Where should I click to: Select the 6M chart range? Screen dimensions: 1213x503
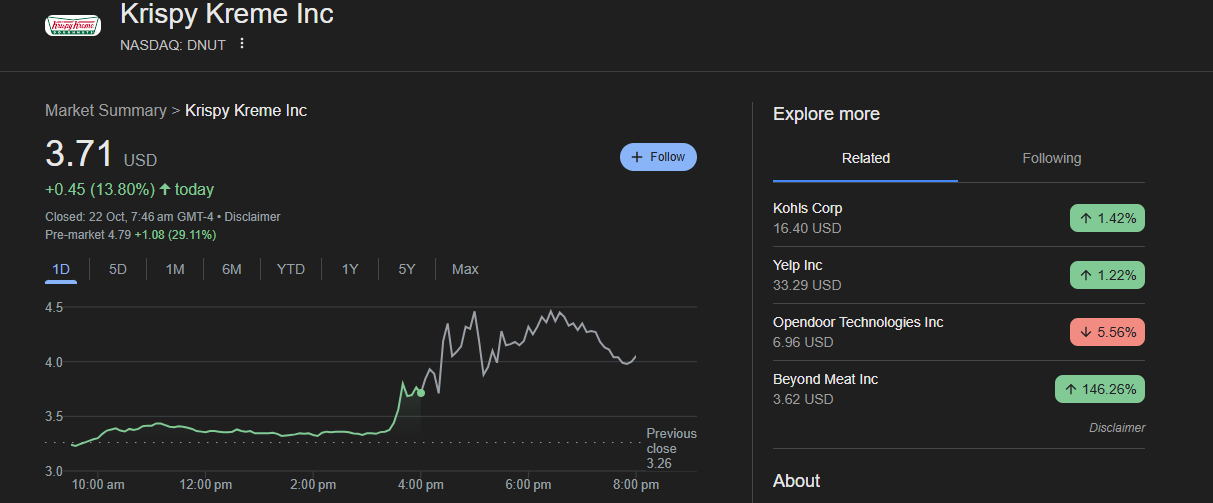(232, 269)
